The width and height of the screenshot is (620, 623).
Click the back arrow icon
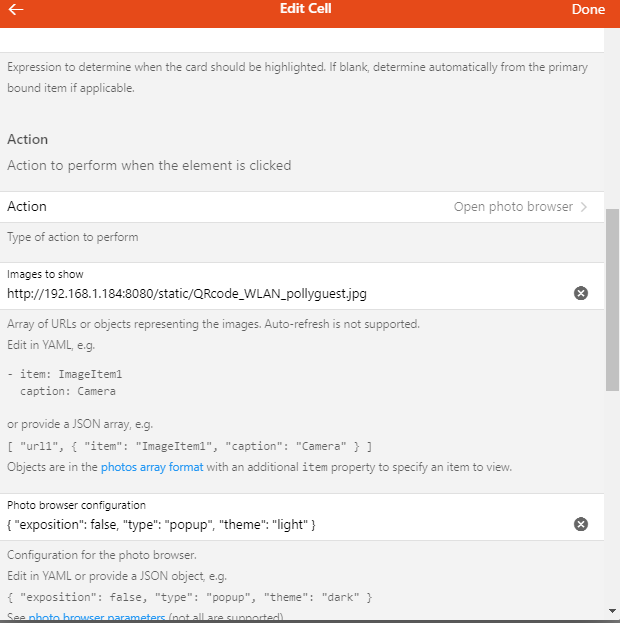[x=16, y=9]
